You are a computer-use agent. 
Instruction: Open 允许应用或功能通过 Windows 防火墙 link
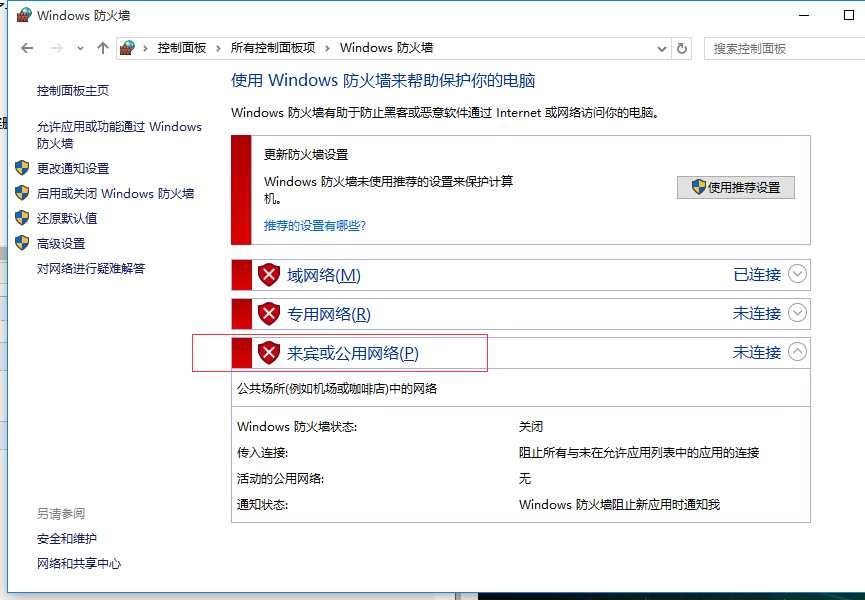(x=119, y=135)
